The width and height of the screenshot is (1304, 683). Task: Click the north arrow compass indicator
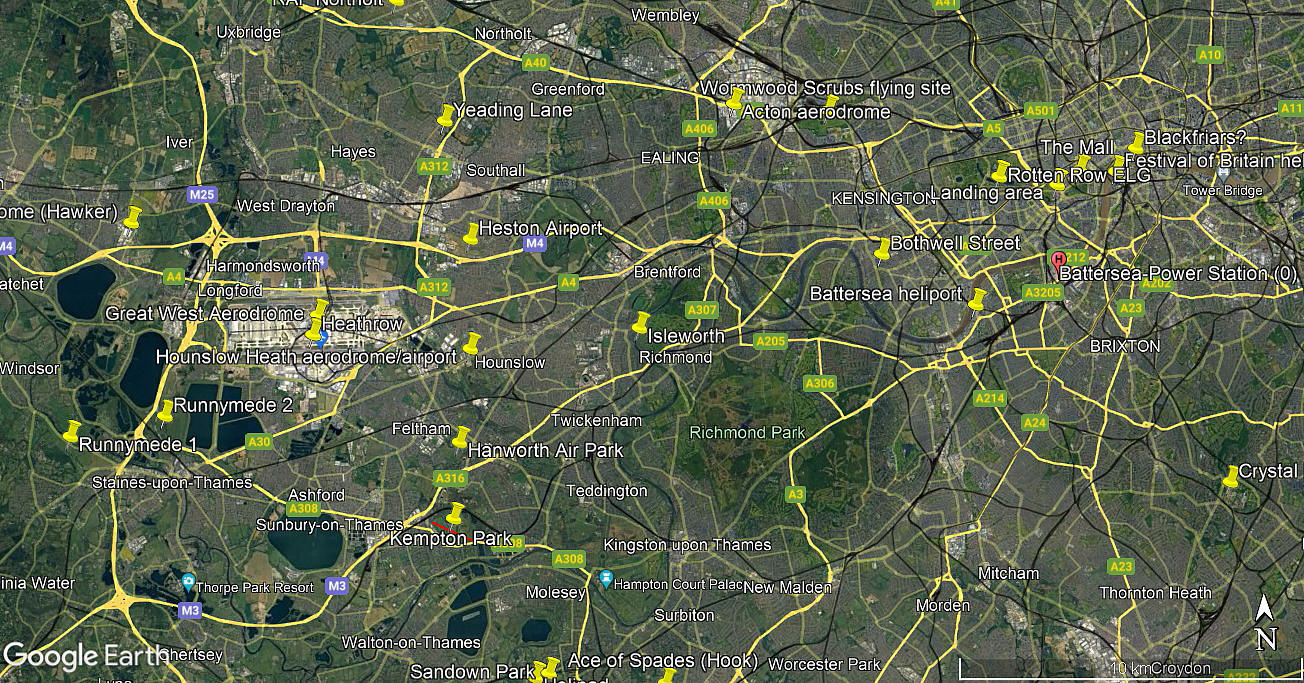pos(1265,622)
